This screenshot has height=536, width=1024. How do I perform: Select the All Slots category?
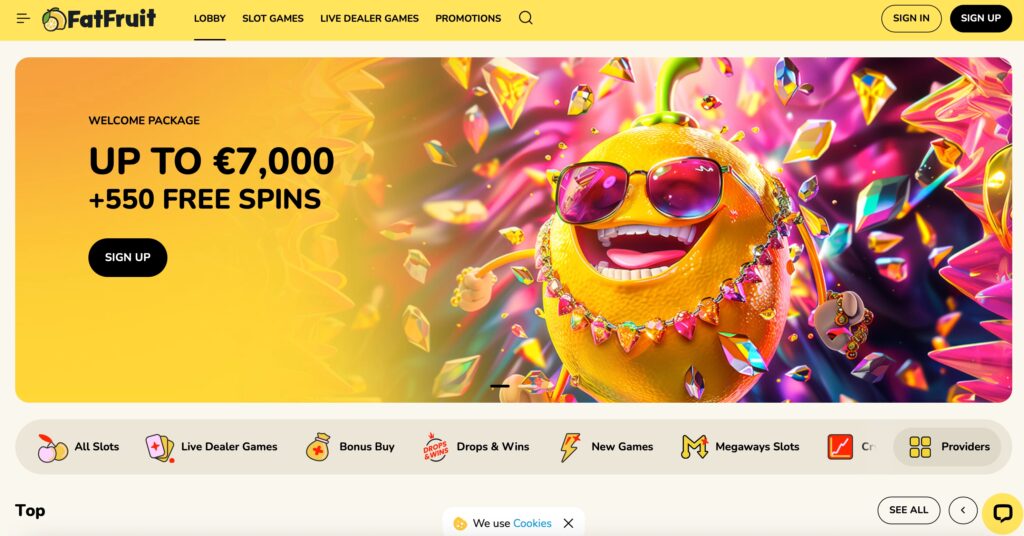point(78,447)
